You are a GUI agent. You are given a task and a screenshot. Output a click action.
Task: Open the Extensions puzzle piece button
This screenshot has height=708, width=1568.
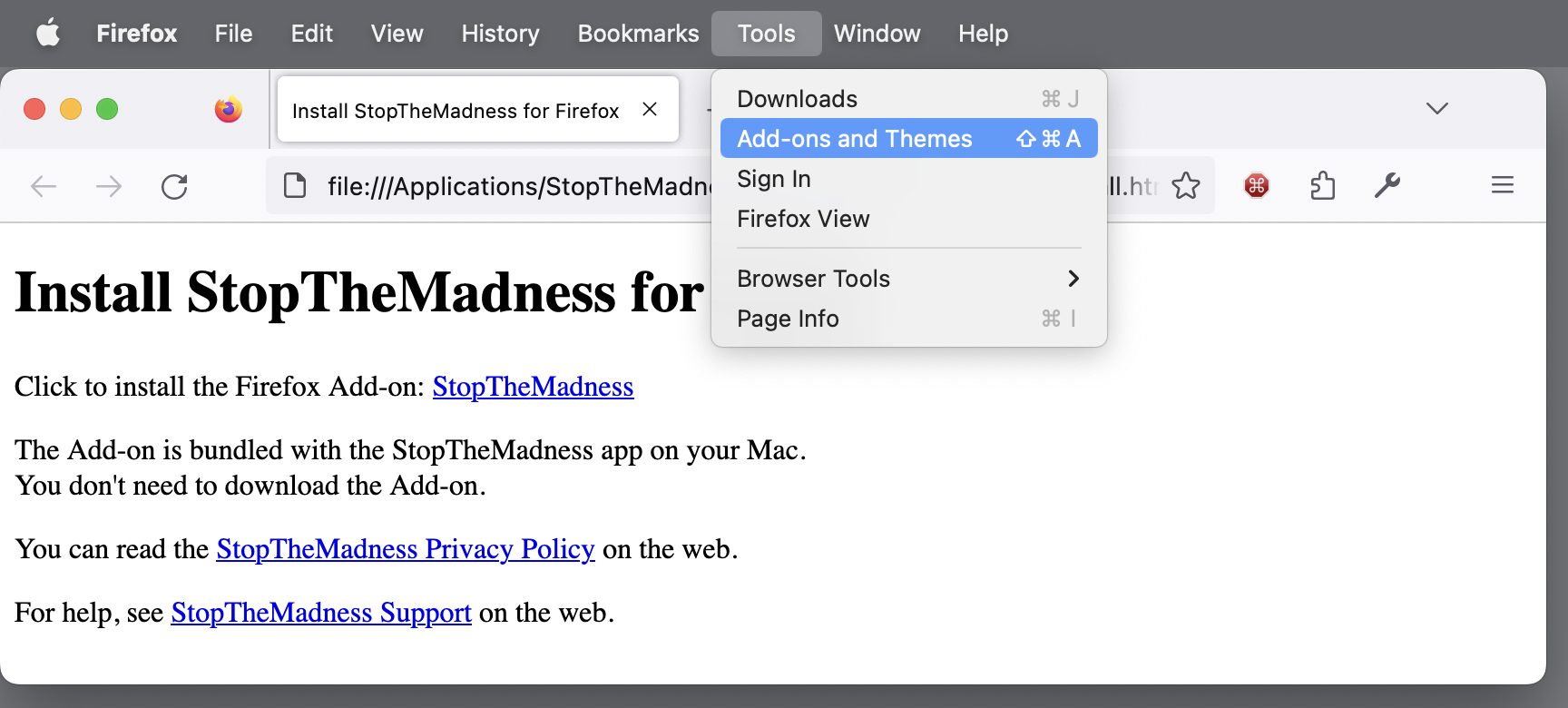tap(1322, 186)
